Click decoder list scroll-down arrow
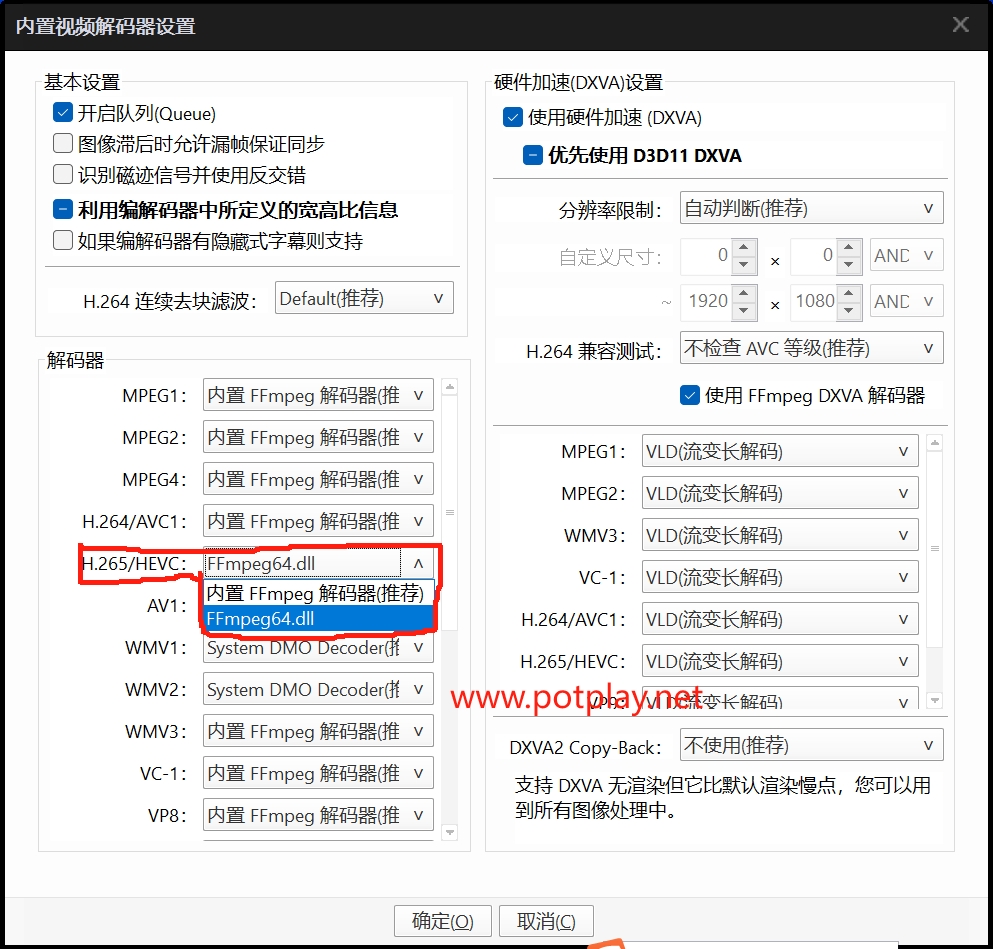Screen dimensions: 993x949 450,831
